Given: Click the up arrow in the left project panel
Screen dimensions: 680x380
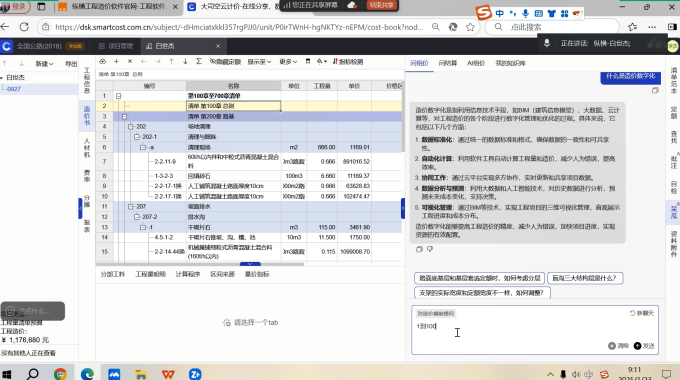Looking at the screenshot, I should [x=5, y=64].
